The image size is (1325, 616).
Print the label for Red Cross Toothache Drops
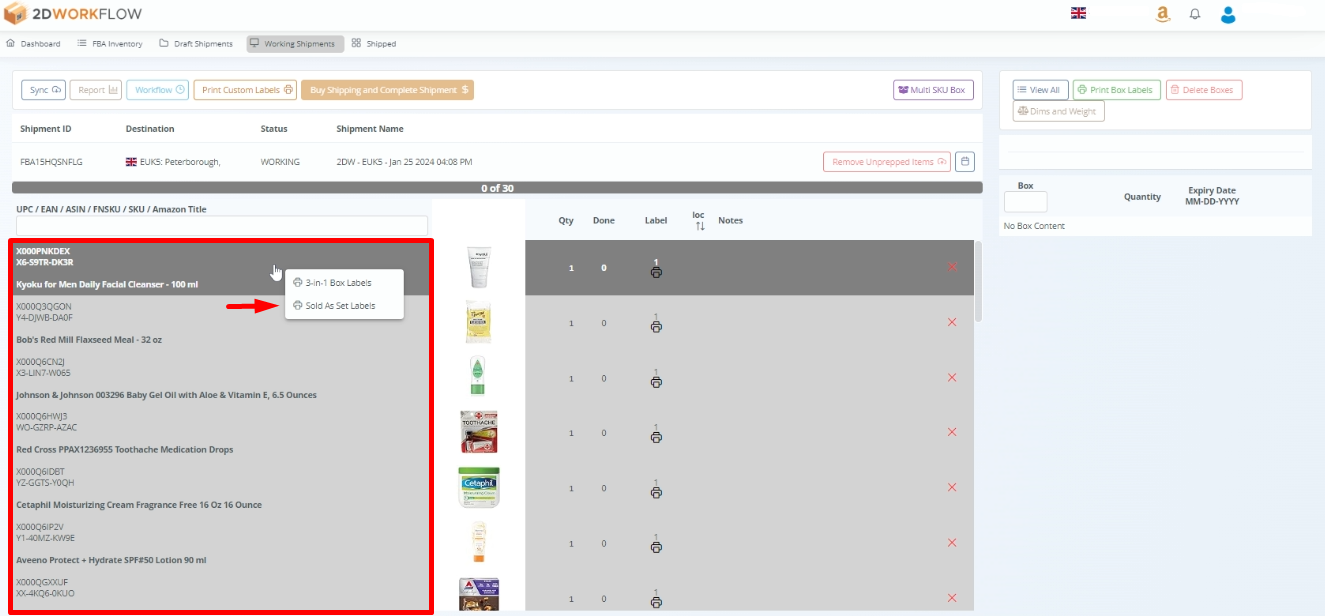(656, 436)
